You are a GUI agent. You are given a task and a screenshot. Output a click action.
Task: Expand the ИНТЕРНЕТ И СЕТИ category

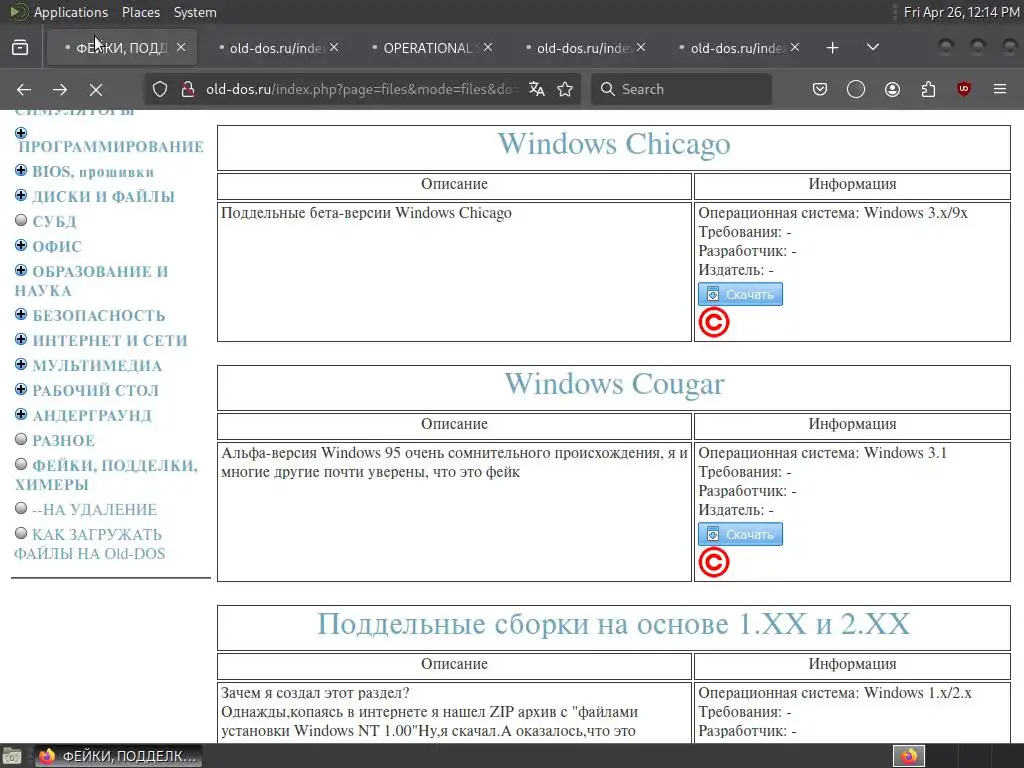click(21, 340)
